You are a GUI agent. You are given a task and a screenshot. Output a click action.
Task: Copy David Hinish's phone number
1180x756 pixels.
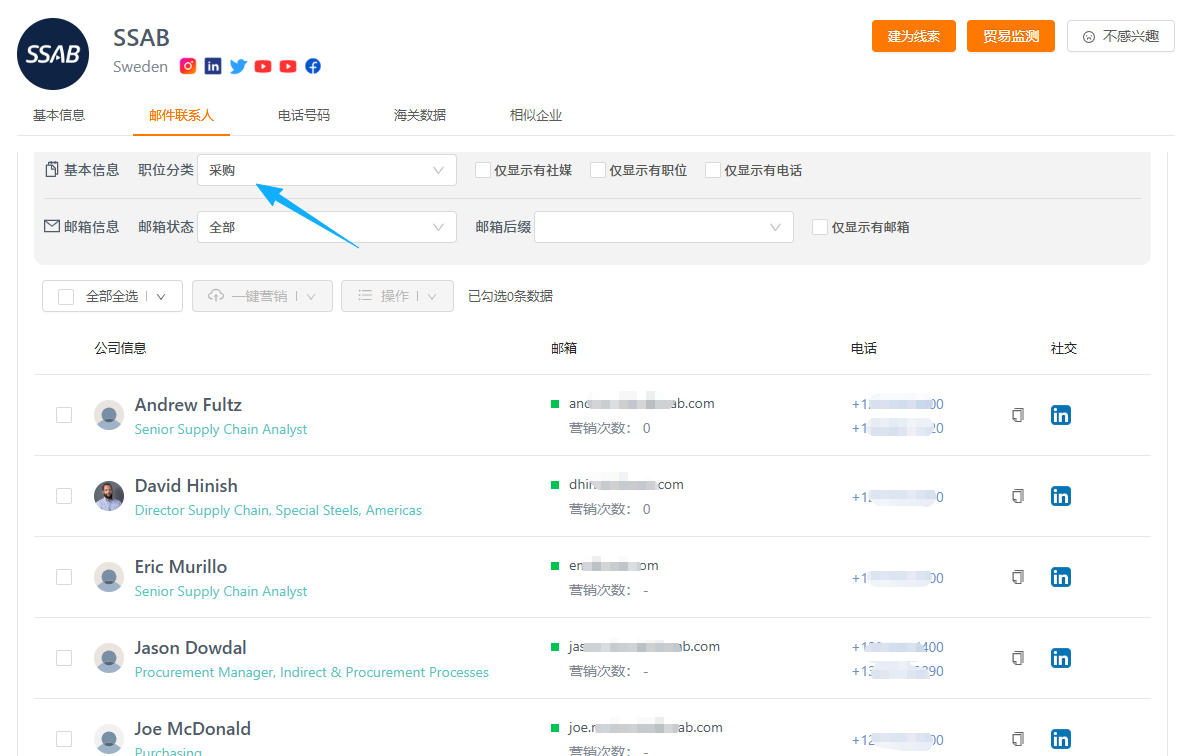point(1017,496)
